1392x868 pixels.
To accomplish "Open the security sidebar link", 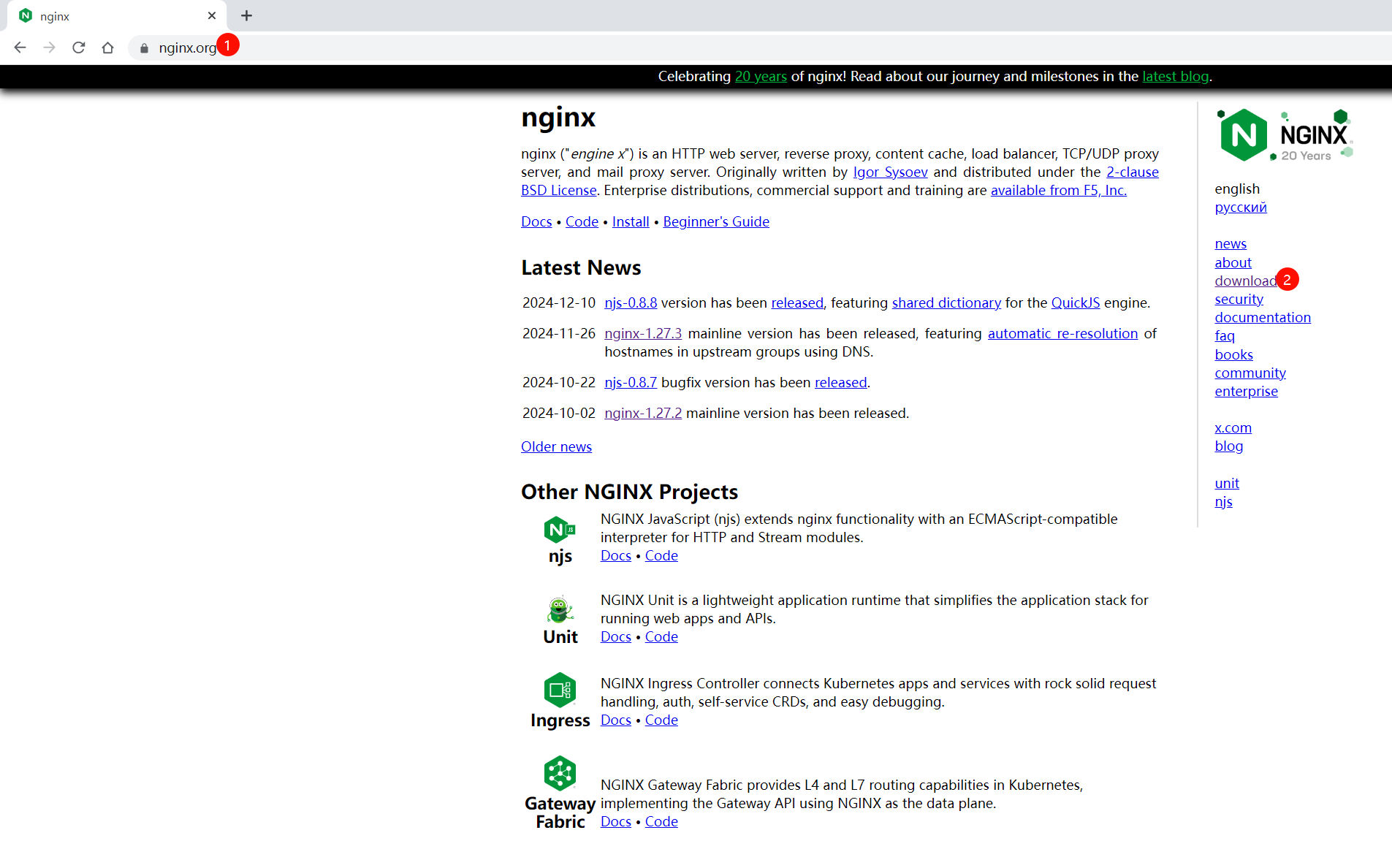I will pyautogui.click(x=1239, y=299).
